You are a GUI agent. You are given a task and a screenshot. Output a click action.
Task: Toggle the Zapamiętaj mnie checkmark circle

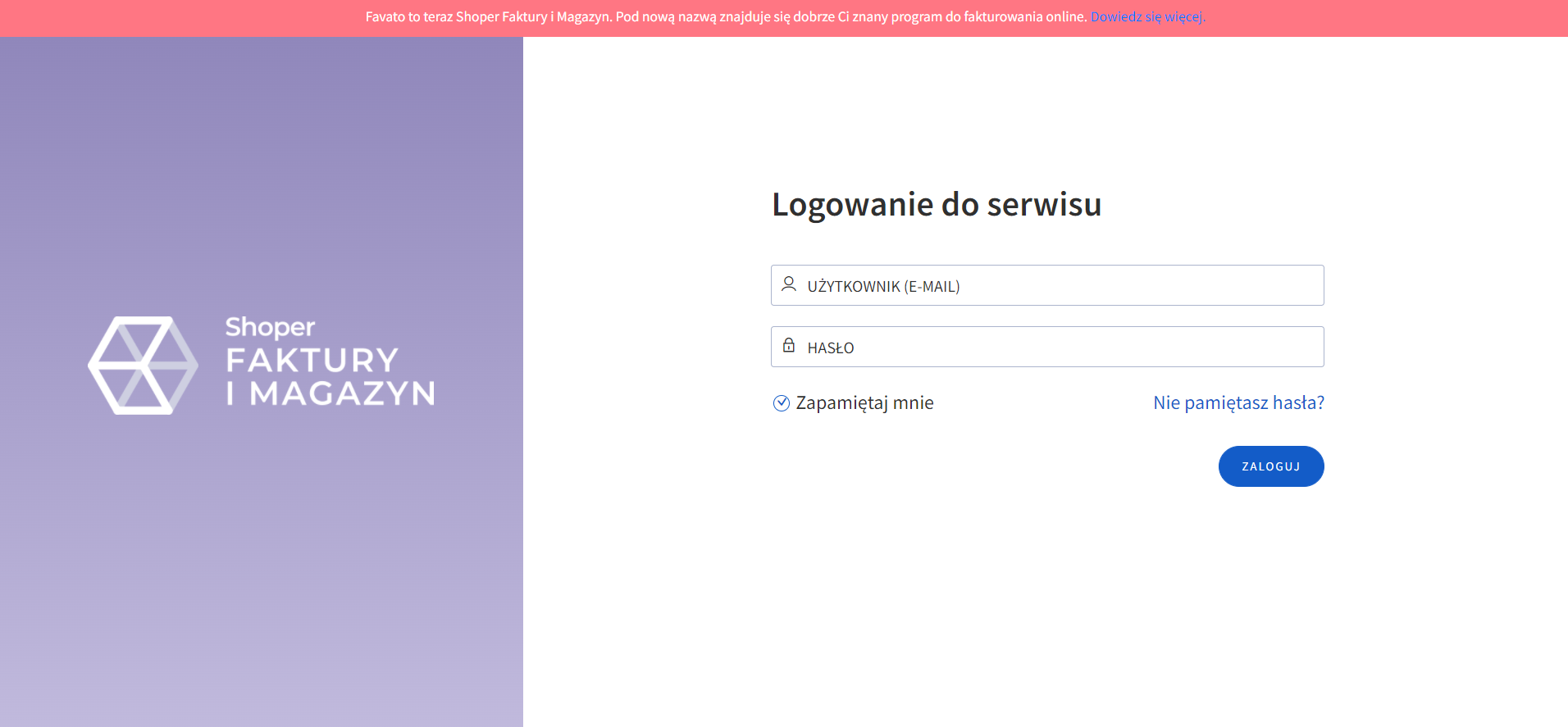click(x=782, y=402)
